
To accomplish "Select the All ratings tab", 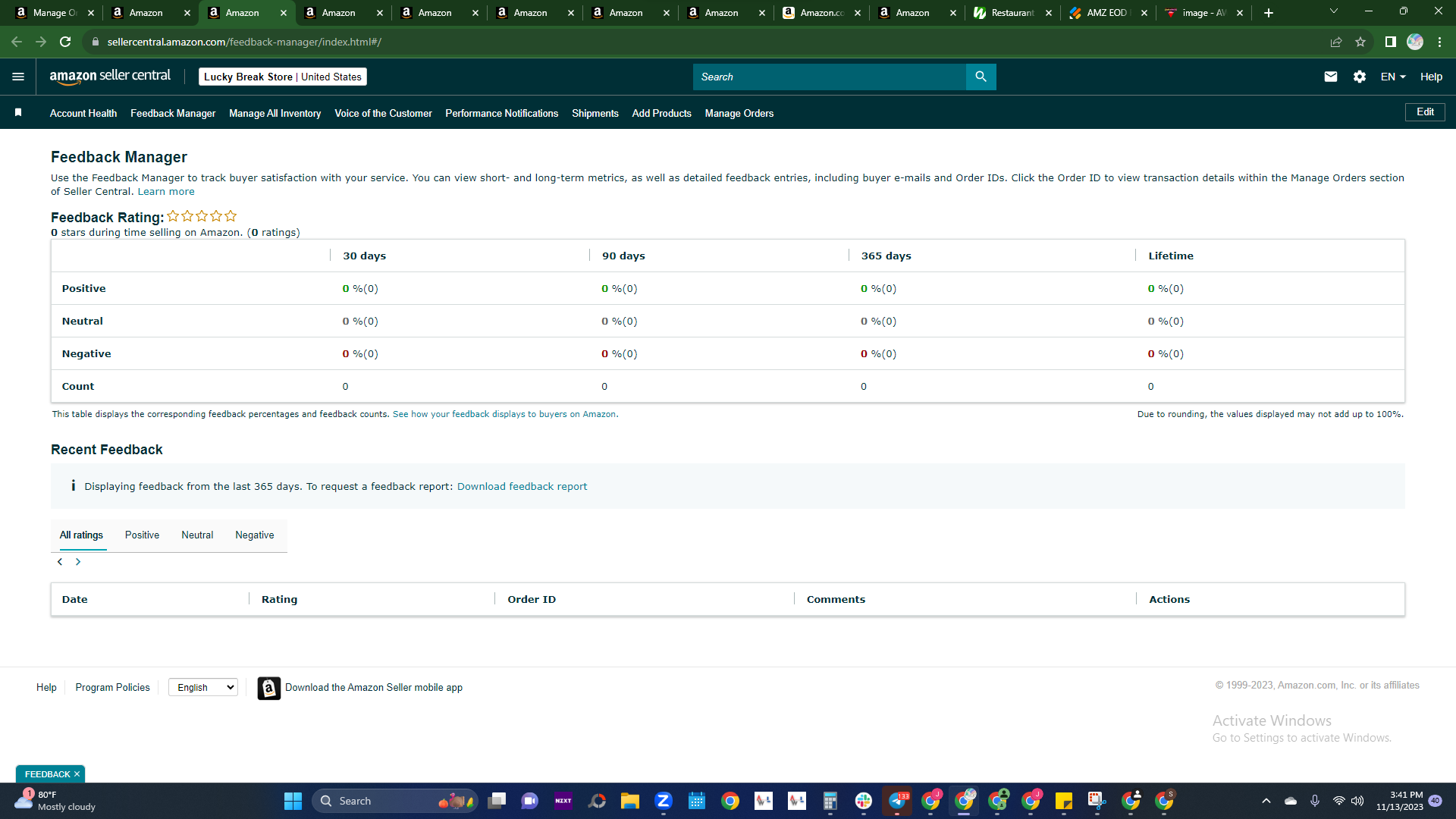I will (x=81, y=535).
